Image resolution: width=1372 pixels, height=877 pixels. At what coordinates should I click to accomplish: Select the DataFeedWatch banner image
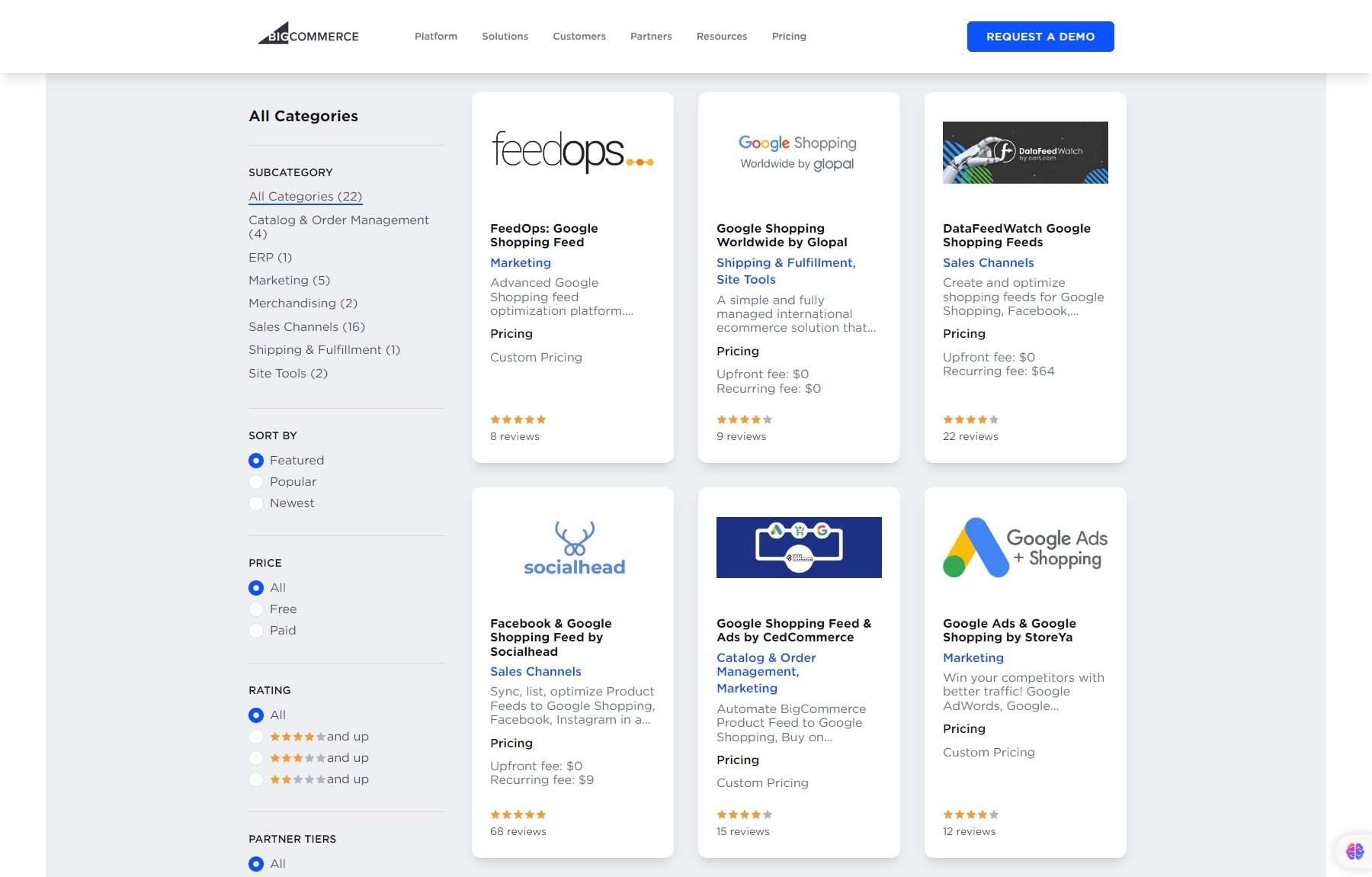click(1025, 151)
